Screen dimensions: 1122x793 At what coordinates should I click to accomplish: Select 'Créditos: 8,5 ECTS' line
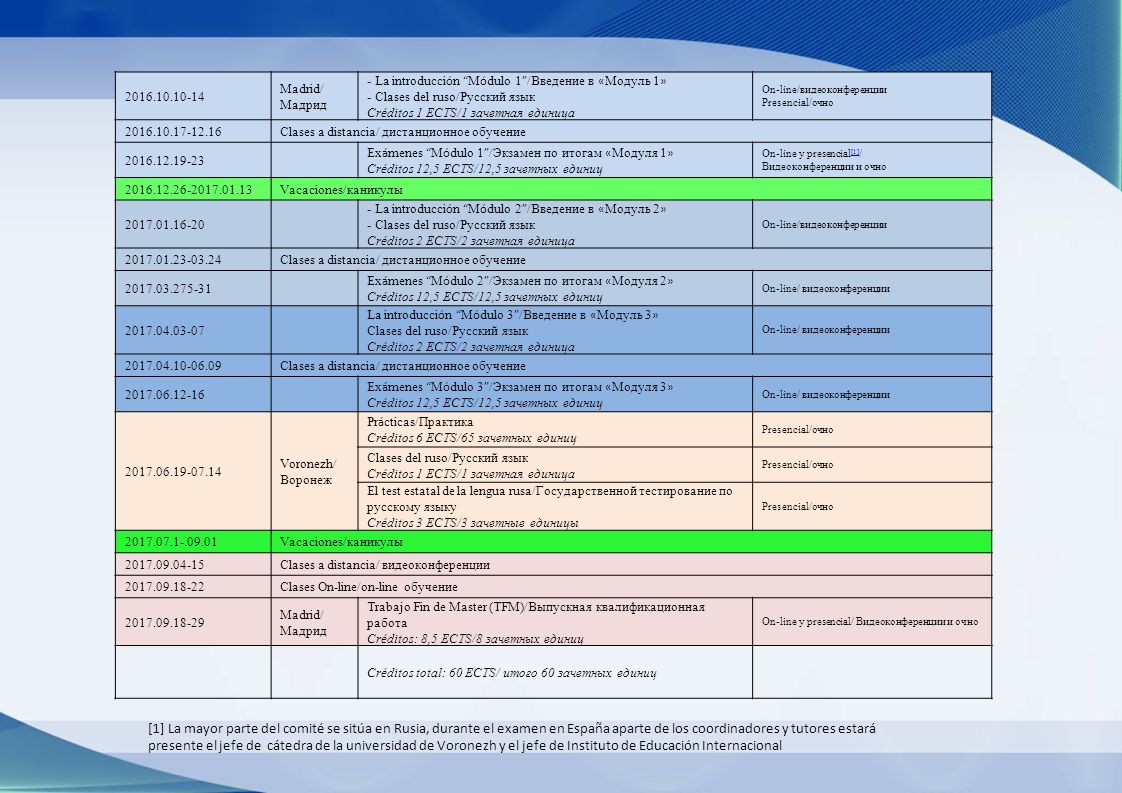point(475,638)
